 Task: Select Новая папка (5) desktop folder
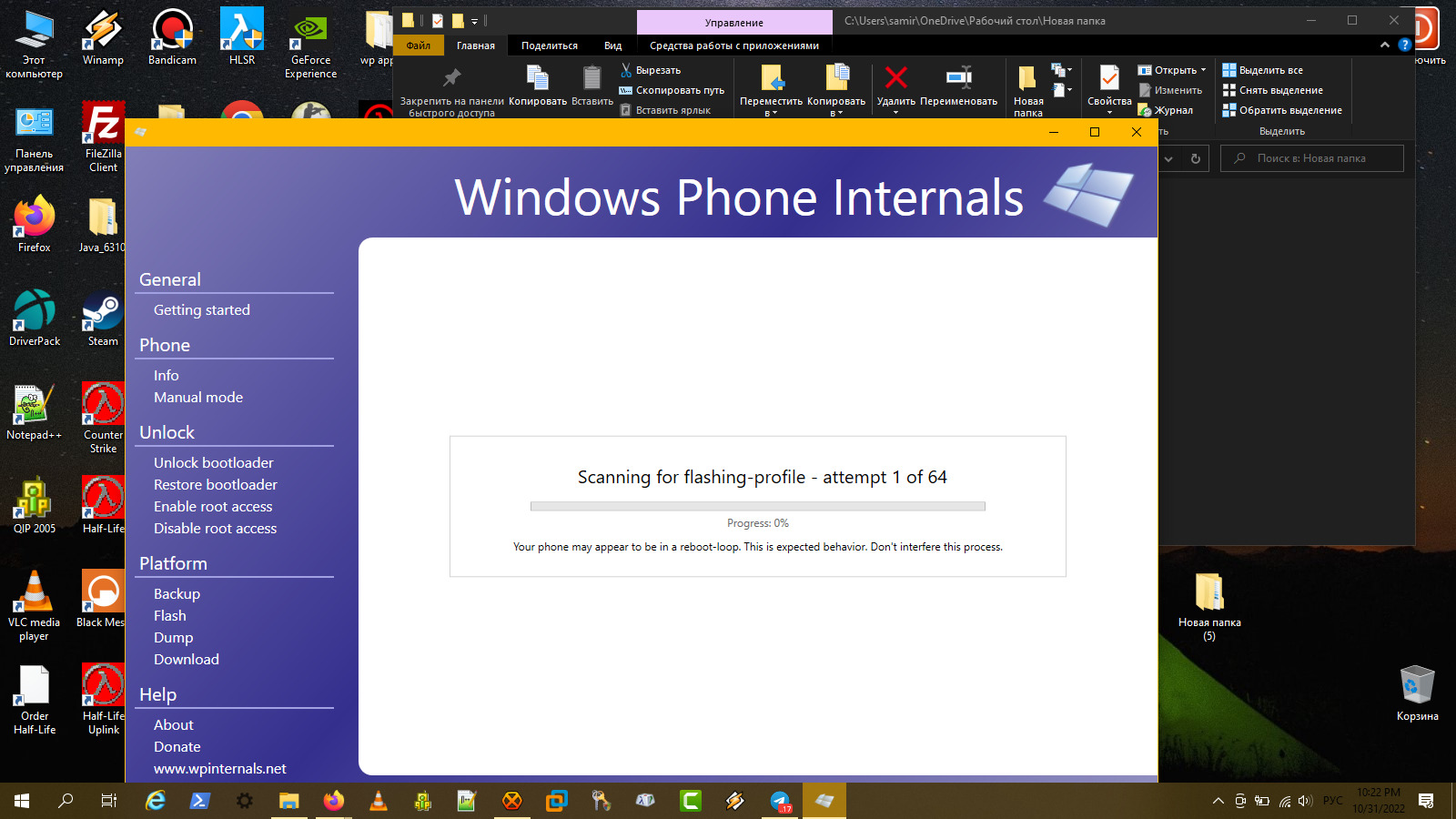(x=1209, y=607)
